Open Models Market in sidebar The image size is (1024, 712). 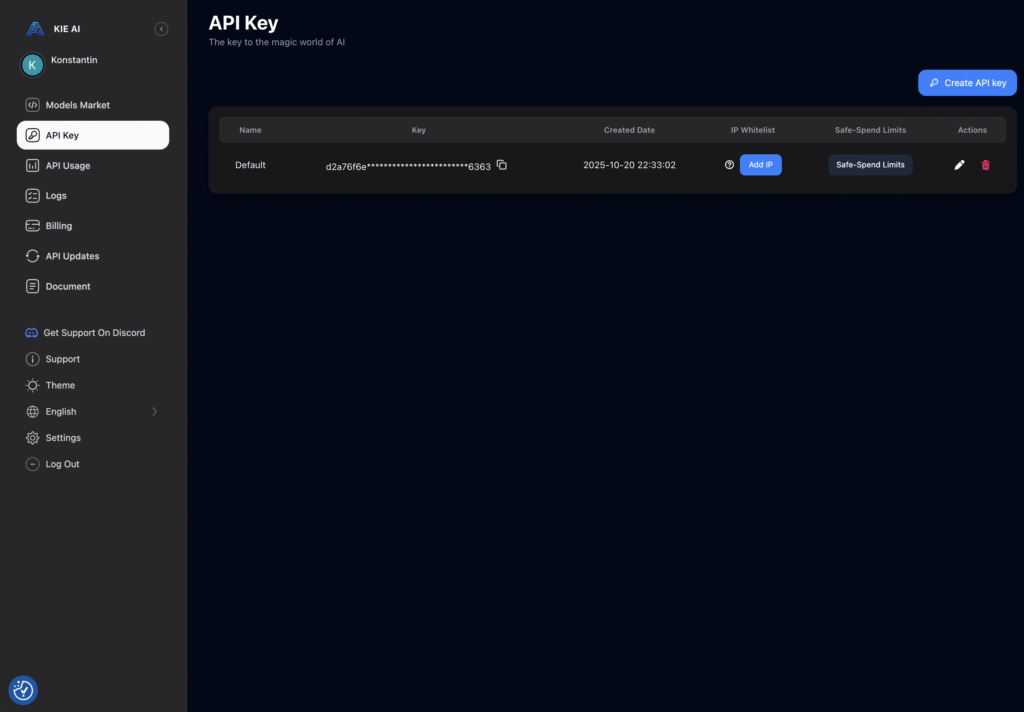[77, 105]
